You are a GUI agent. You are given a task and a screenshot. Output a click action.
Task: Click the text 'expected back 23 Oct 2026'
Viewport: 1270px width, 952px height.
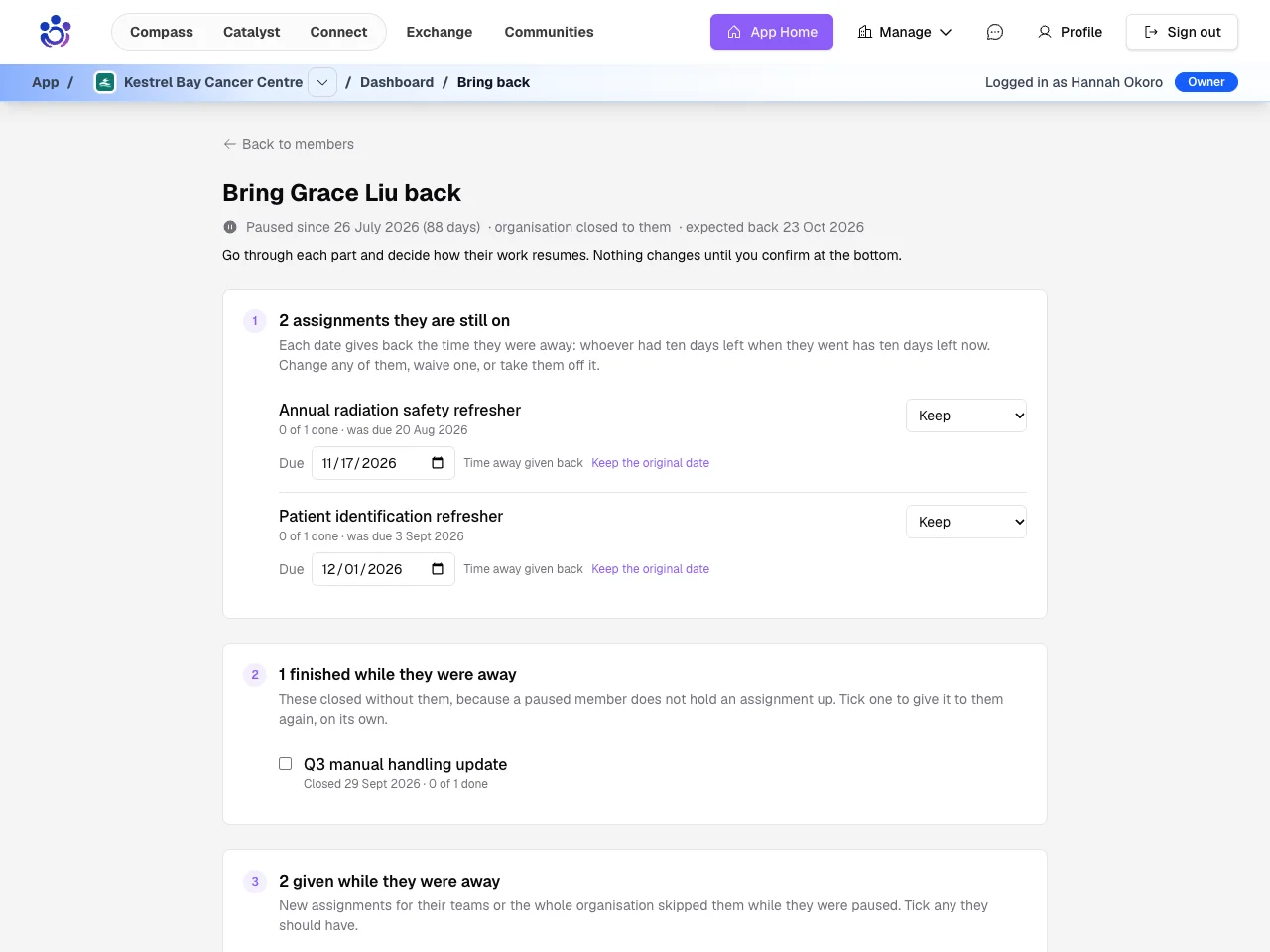(775, 227)
